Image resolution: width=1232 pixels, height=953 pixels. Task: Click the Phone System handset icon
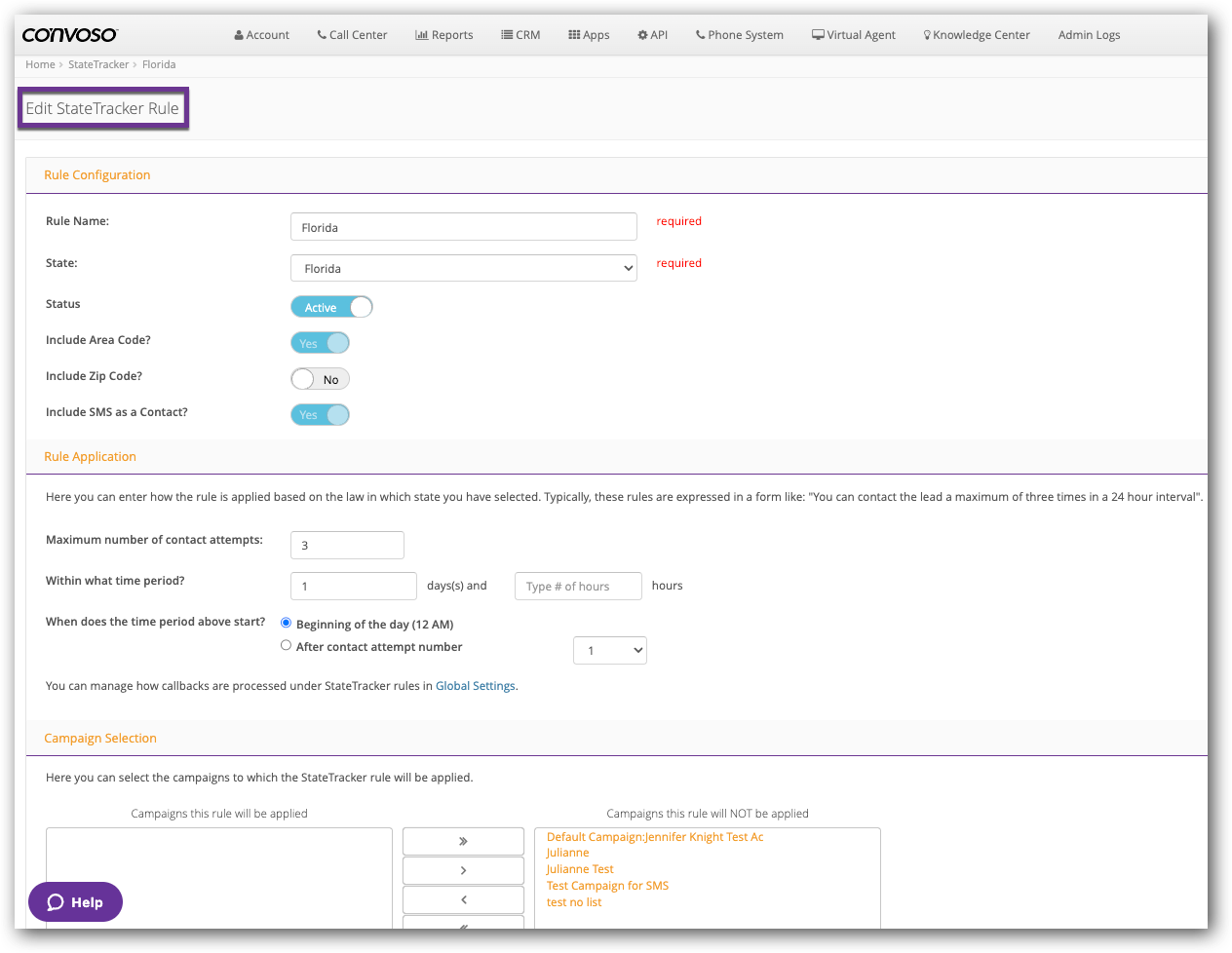click(x=700, y=35)
